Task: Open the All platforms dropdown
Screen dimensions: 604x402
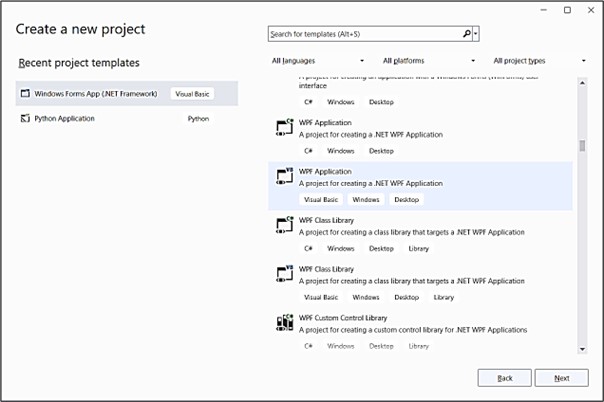Action: [x=429, y=61]
